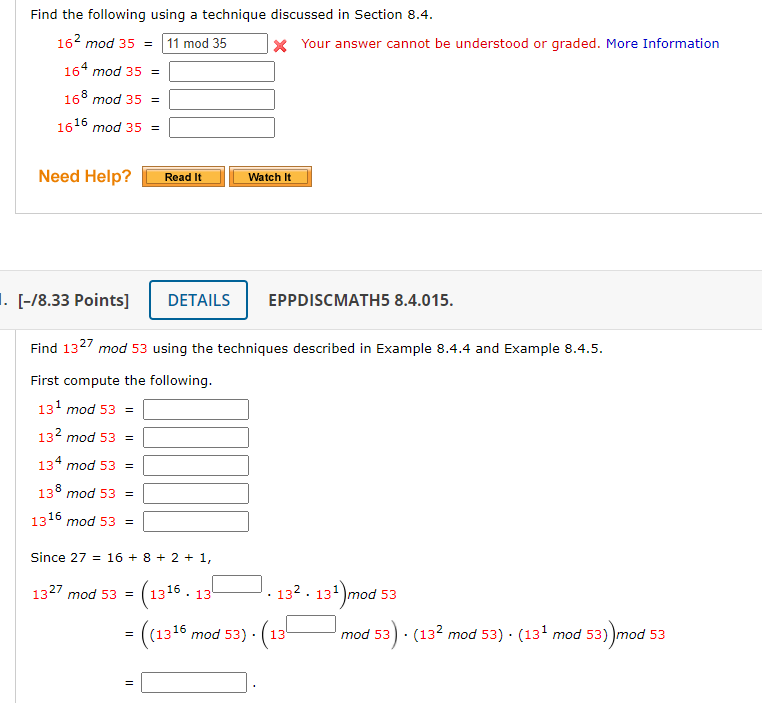Click the 16¹⁶ mod 35 answer field
Viewport: 762px width, 703px height.
222,127
